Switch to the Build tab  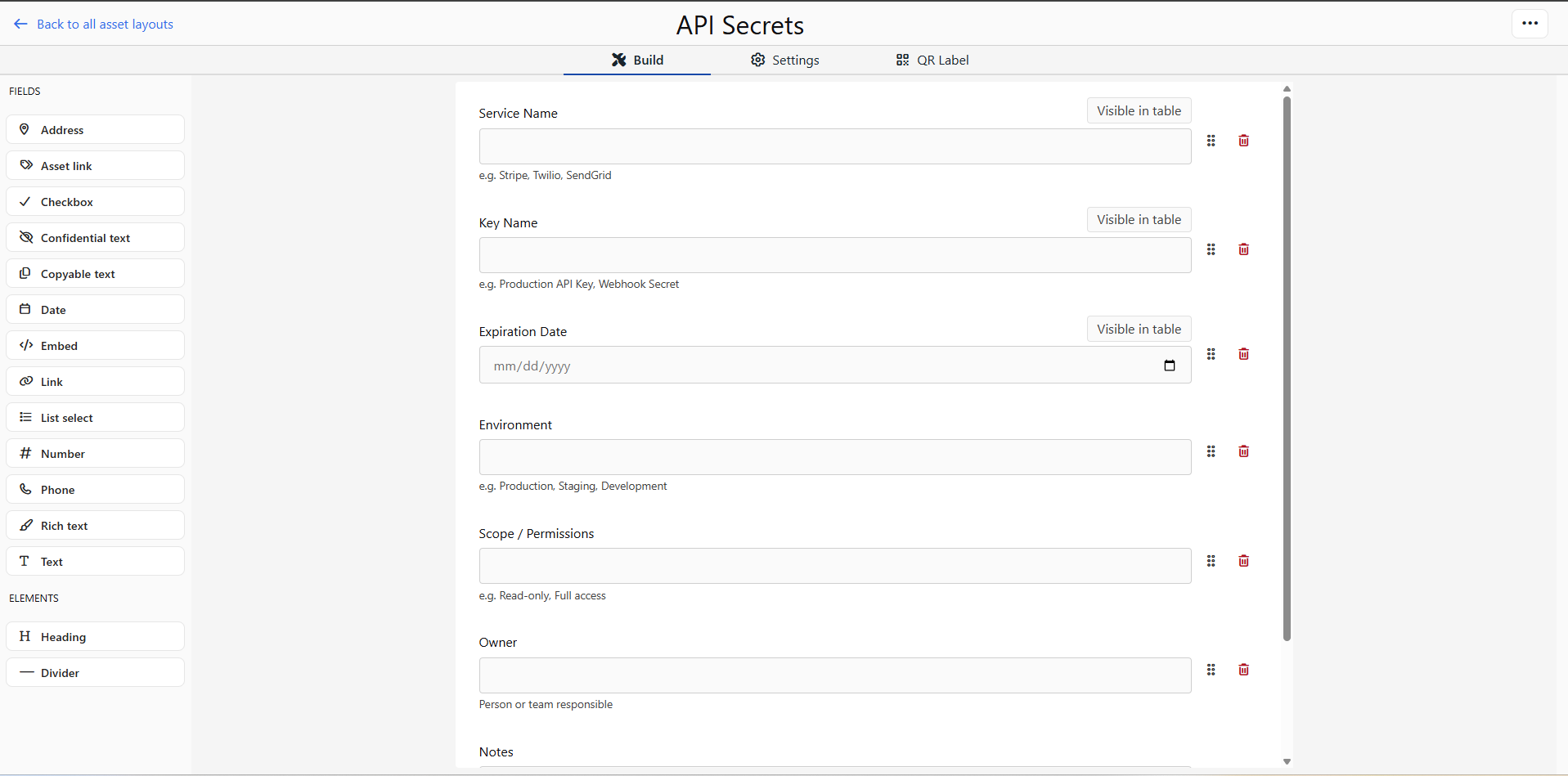click(x=637, y=60)
